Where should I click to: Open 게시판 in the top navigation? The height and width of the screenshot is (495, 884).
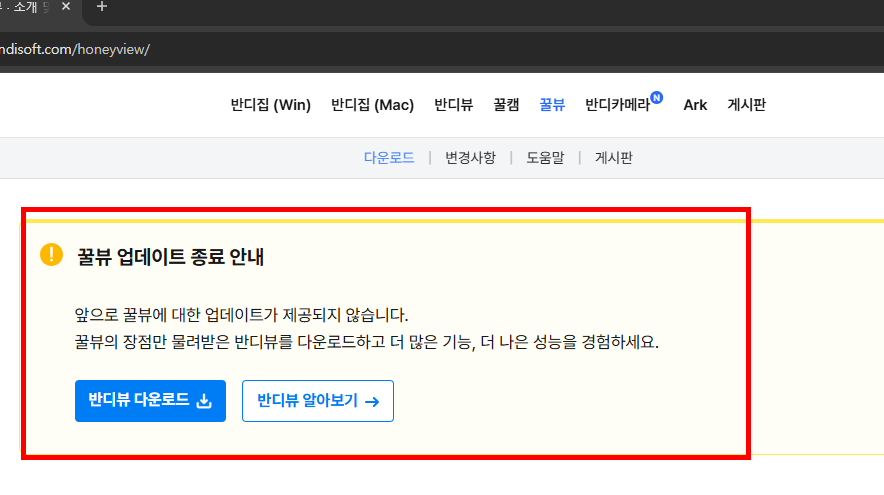pyautogui.click(x=746, y=105)
